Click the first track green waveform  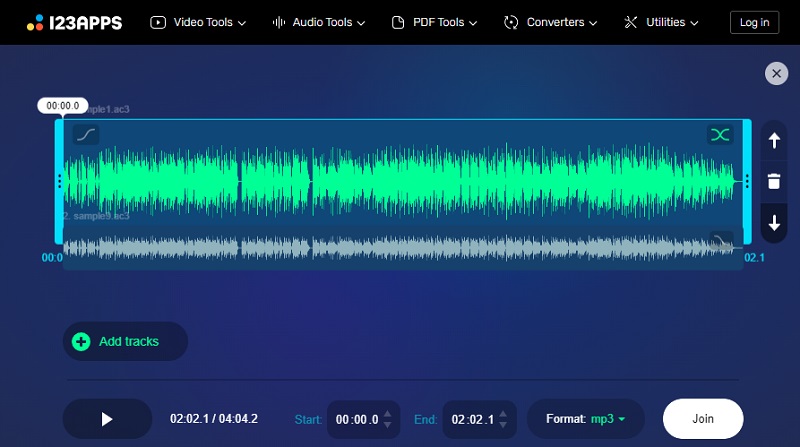(402, 181)
